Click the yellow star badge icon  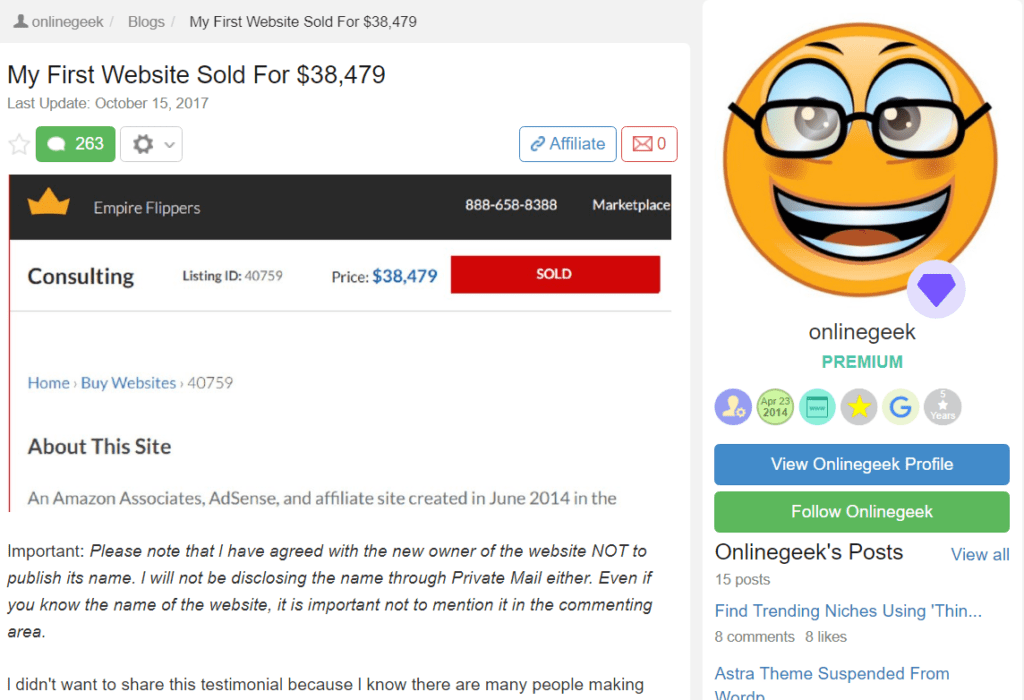[x=859, y=407]
